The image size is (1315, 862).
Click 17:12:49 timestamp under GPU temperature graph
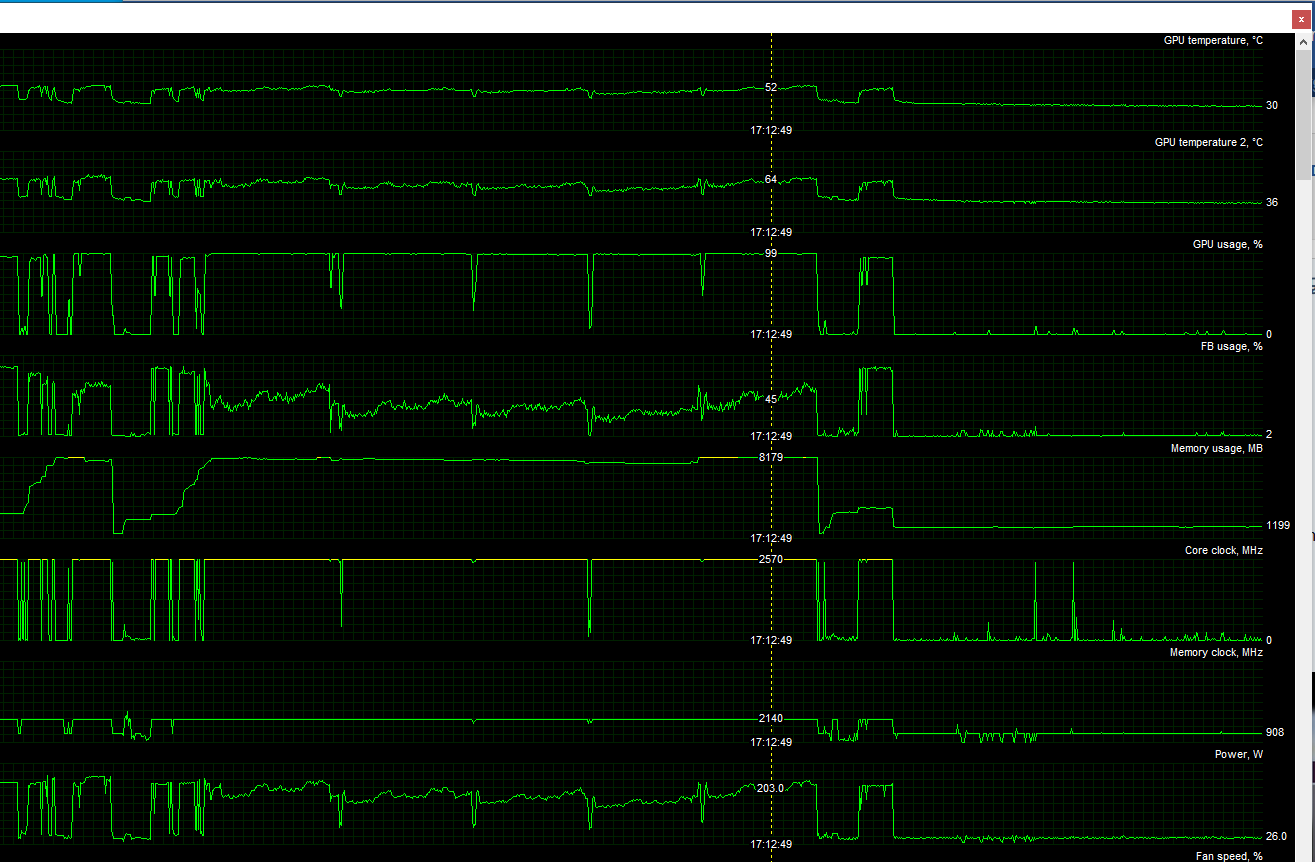[771, 130]
